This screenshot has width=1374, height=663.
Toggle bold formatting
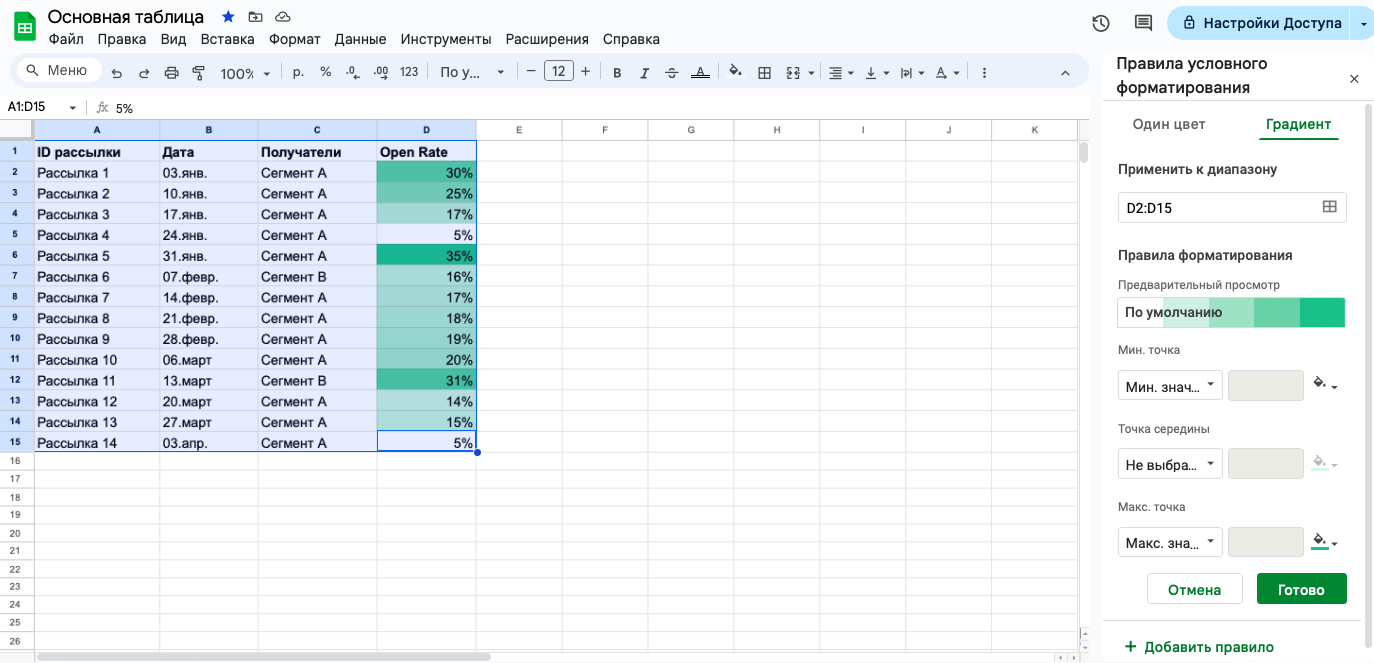(617, 73)
